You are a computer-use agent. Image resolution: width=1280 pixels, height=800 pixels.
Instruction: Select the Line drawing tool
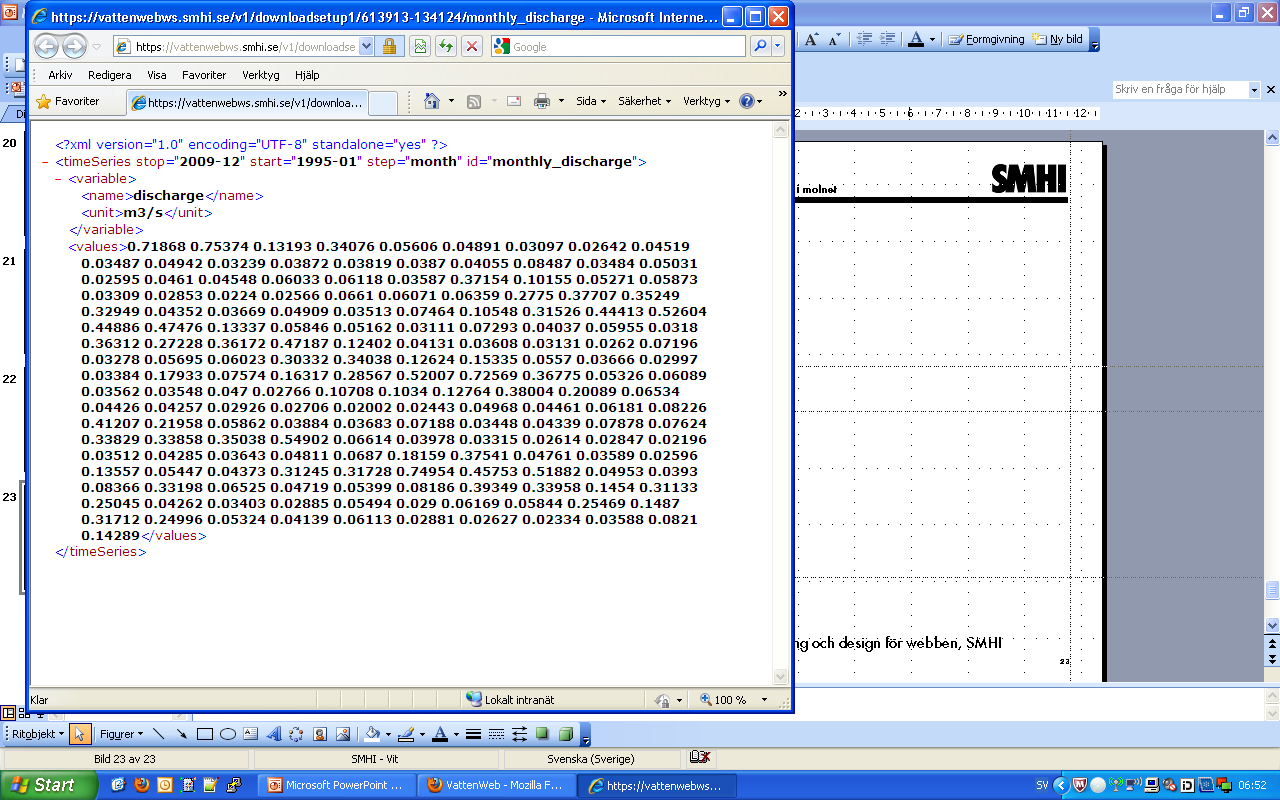(x=158, y=734)
